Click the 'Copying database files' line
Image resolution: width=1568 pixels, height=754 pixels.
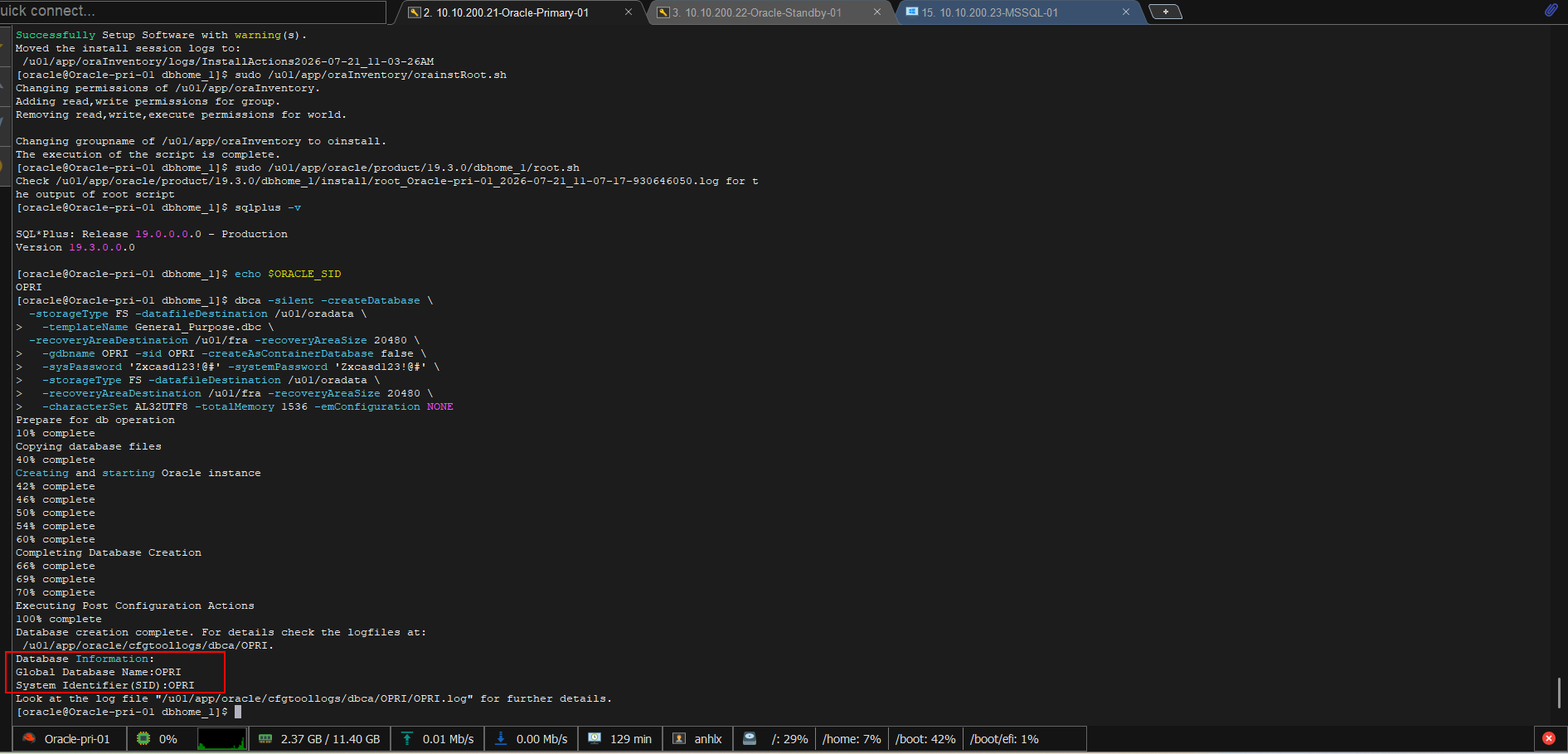89,446
